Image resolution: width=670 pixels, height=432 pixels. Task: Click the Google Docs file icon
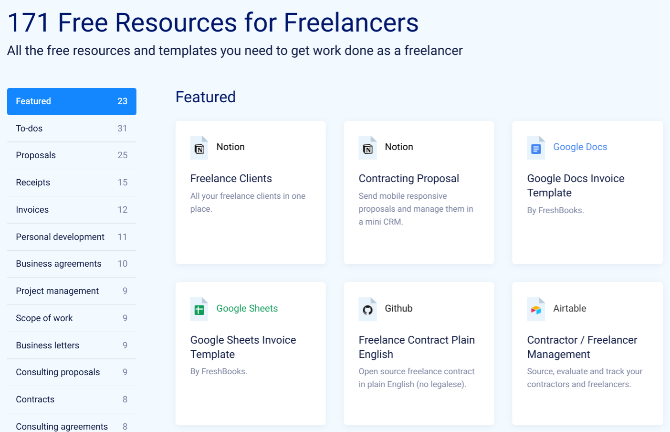tap(536, 148)
